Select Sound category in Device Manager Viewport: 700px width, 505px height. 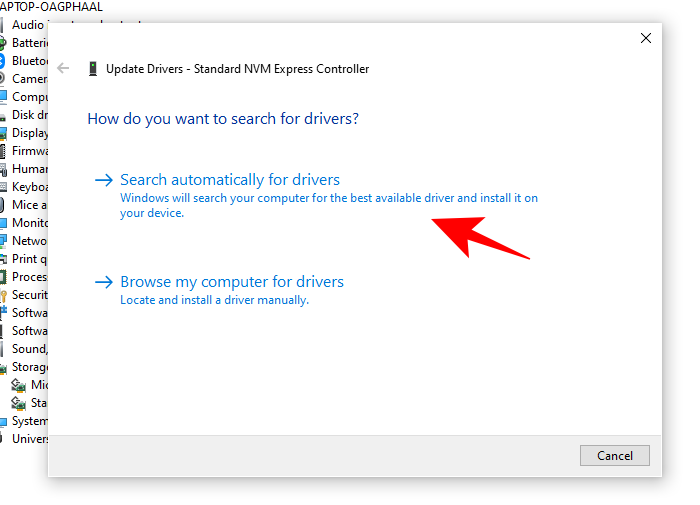[30, 349]
